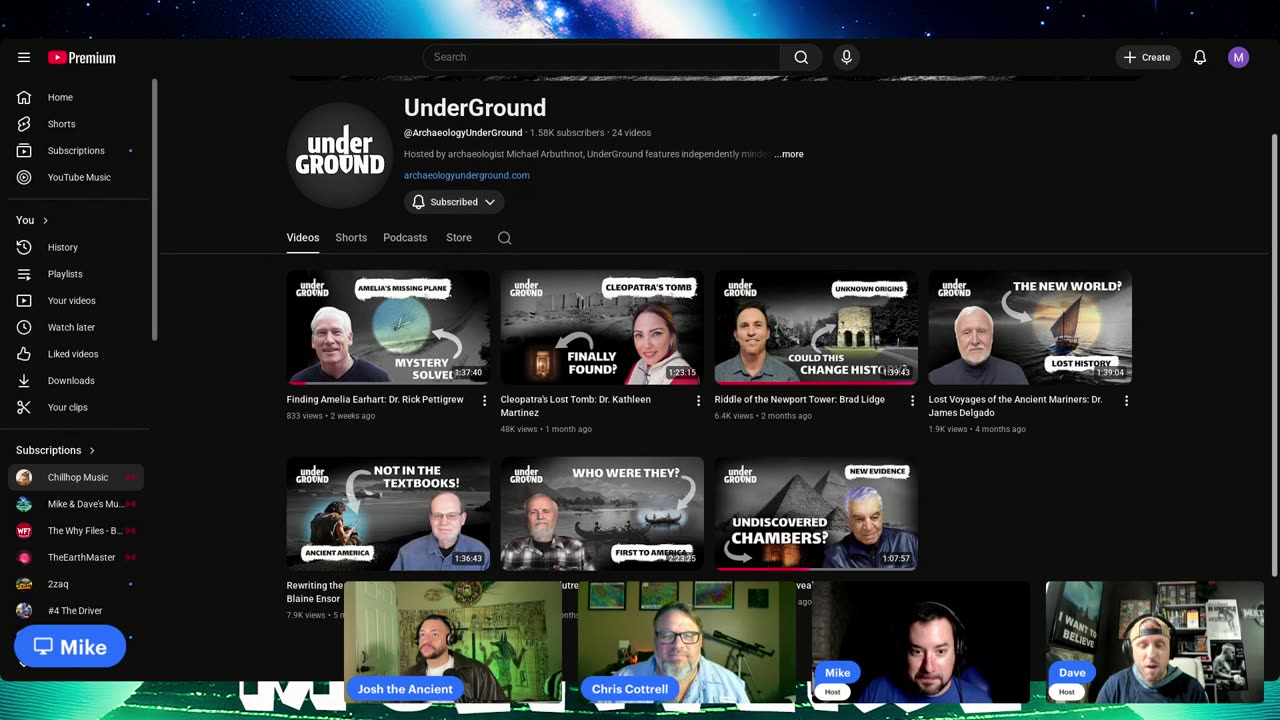Click the sidebar scrollbar
The image size is (1280, 720).
[155, 210]
